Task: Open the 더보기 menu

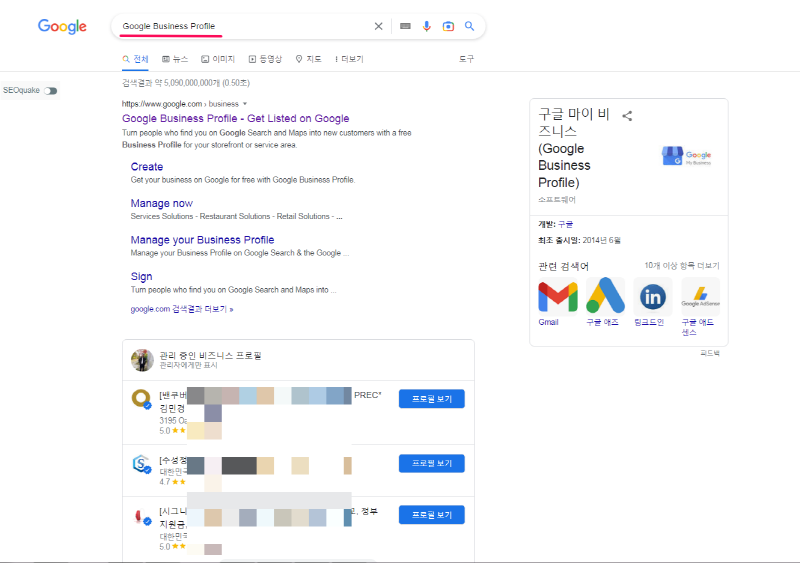Action: (349, 59)
